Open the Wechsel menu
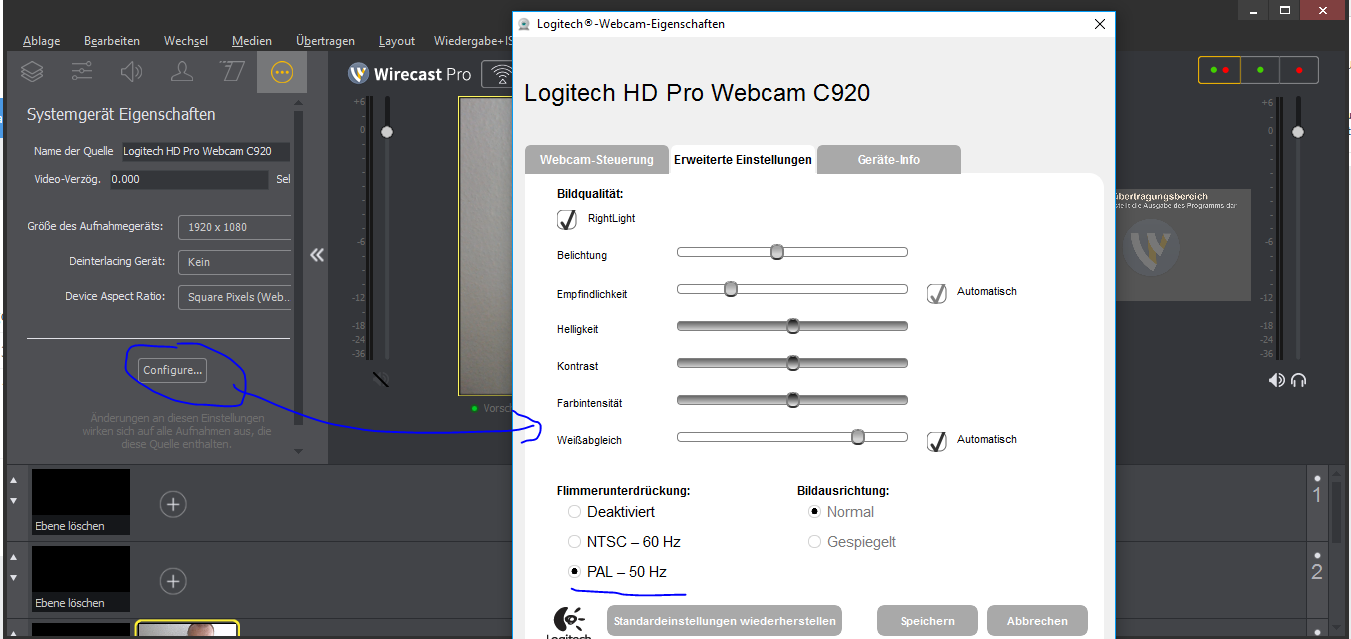Viewport: 1351px width, 639px height. (x=186, y=41)
